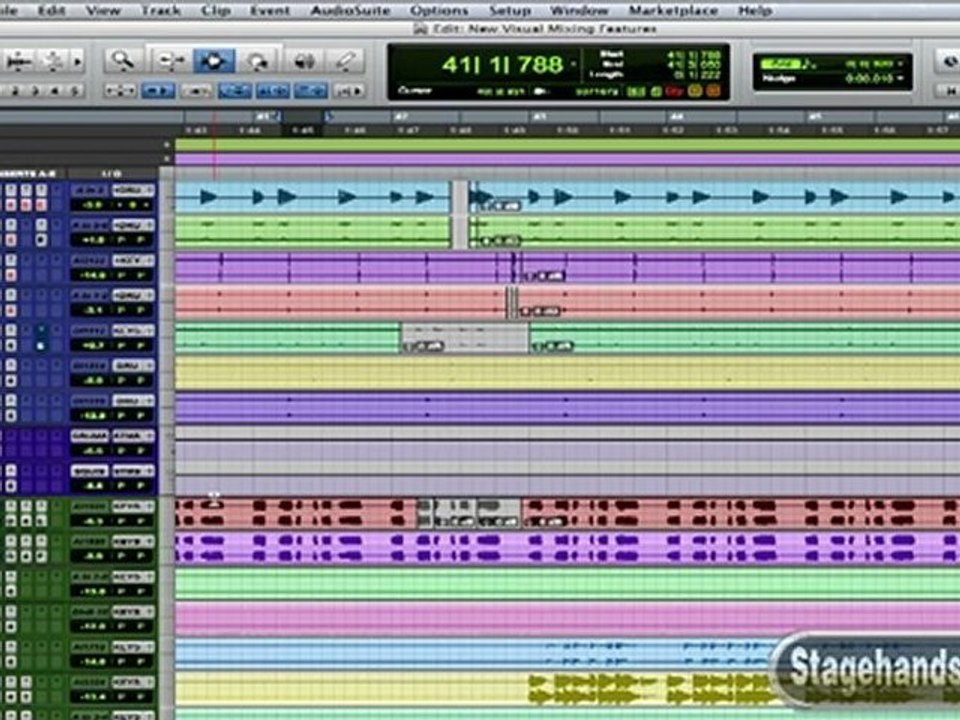Open the Help menu
The image size is (960, 720).
(755, 10)
